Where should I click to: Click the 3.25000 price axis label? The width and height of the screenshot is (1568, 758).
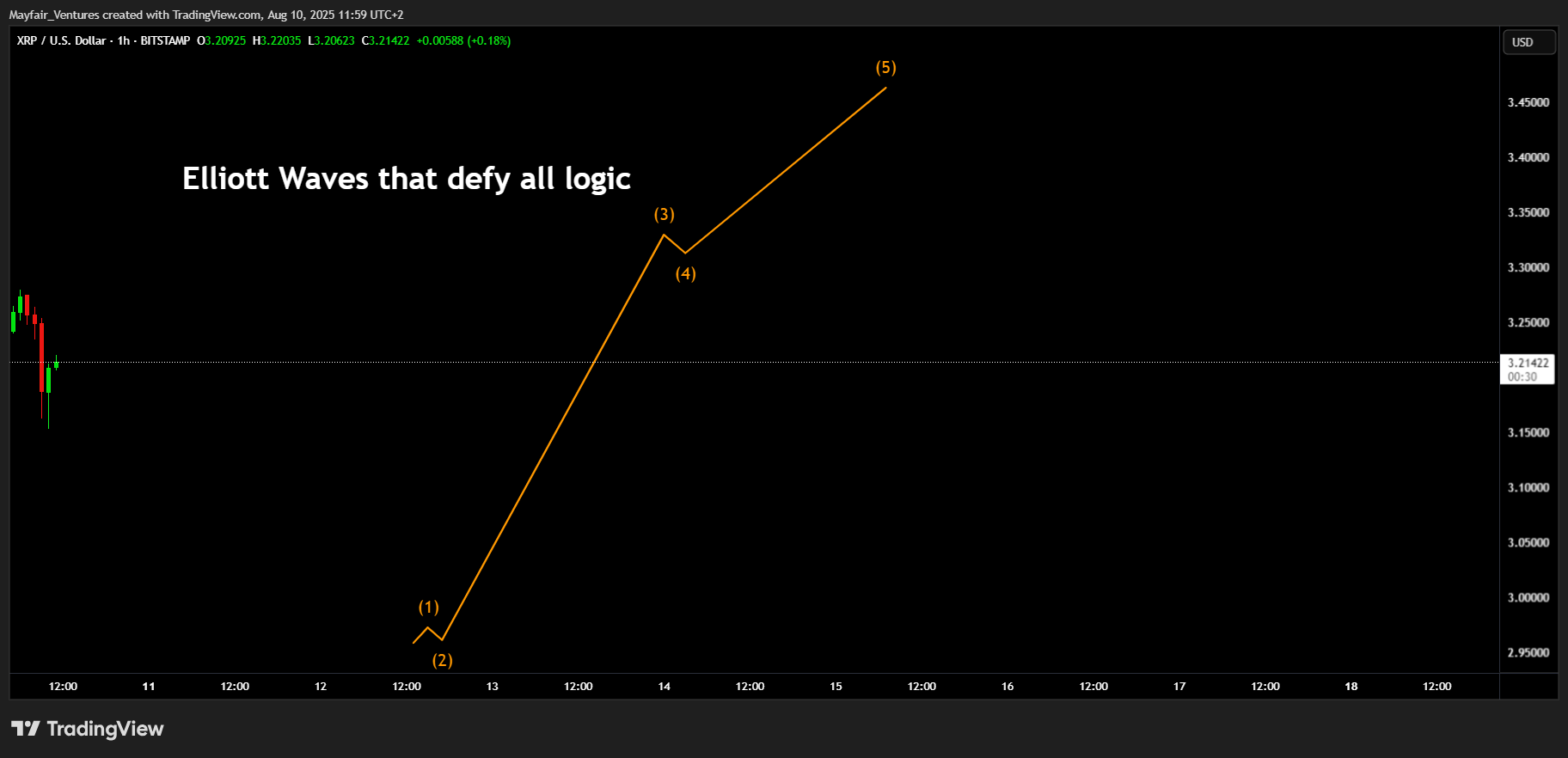click(1528, 322)
